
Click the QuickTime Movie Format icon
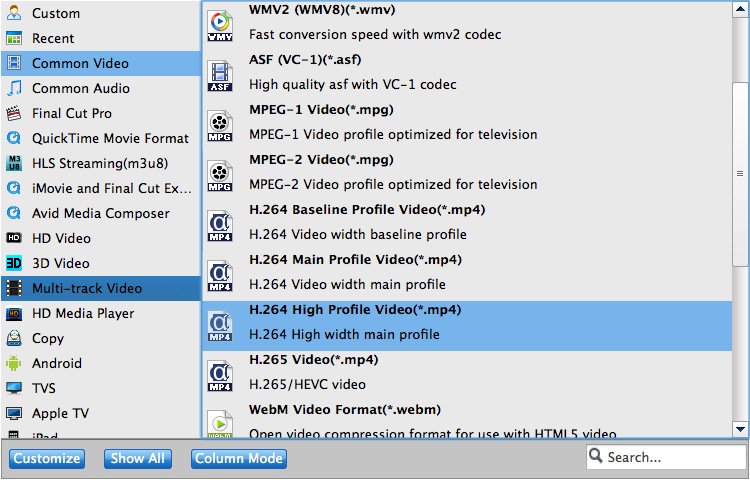(x=14, y=138)
